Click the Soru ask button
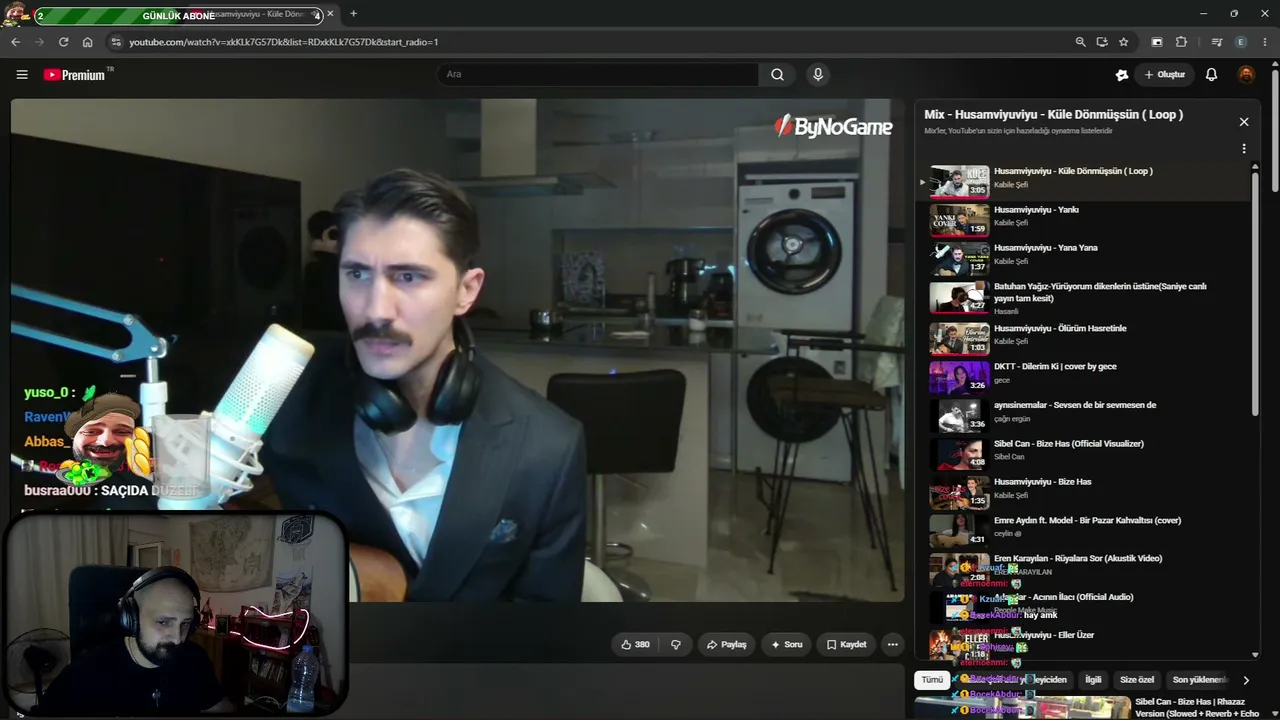 (787, 645)
